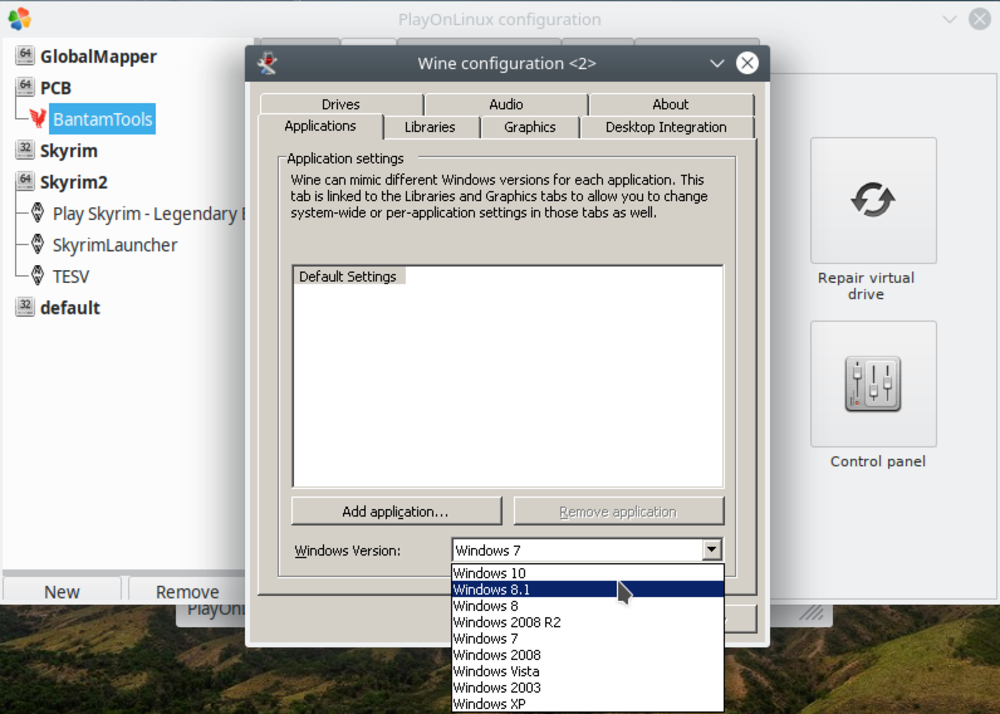The height and width of the screenshot is (714, 1000).
Task: Roll up the Wine configuration window chevron
Action: click(717, 63)
